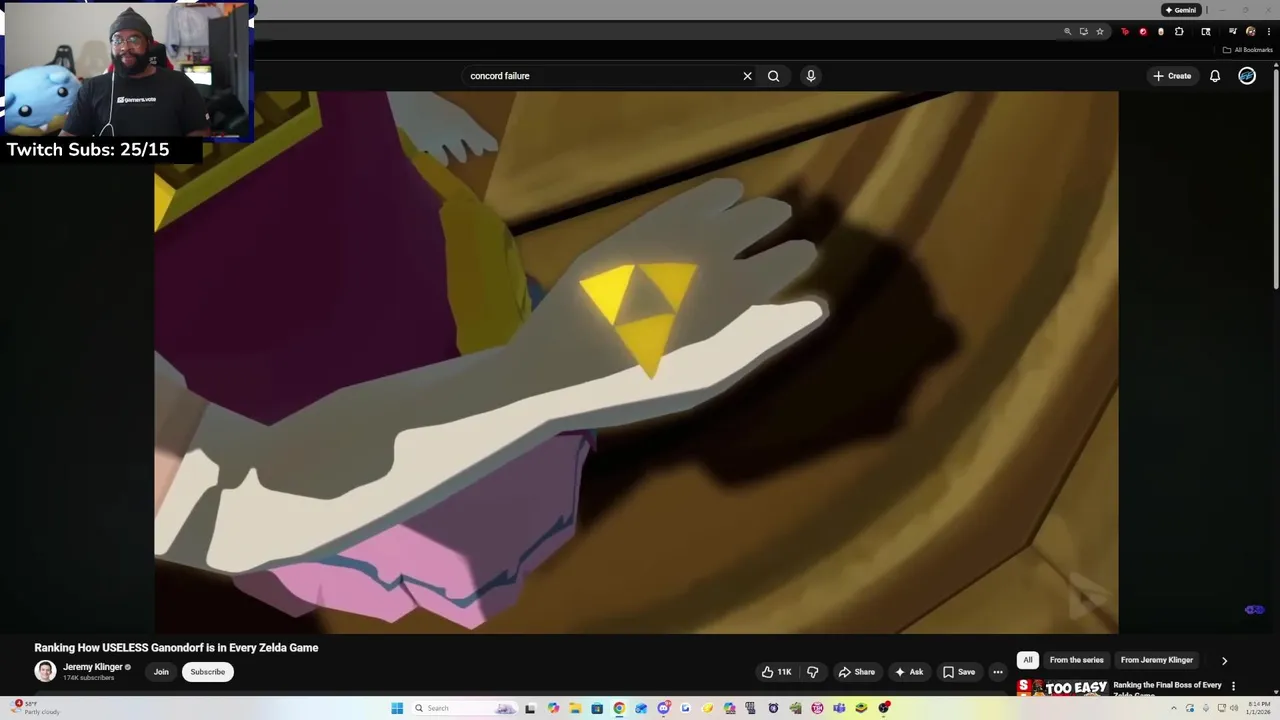This screenshot has height=720, width=1280.
Task: Open OBS with red dot on taskbar
Action: click(884, 708)
